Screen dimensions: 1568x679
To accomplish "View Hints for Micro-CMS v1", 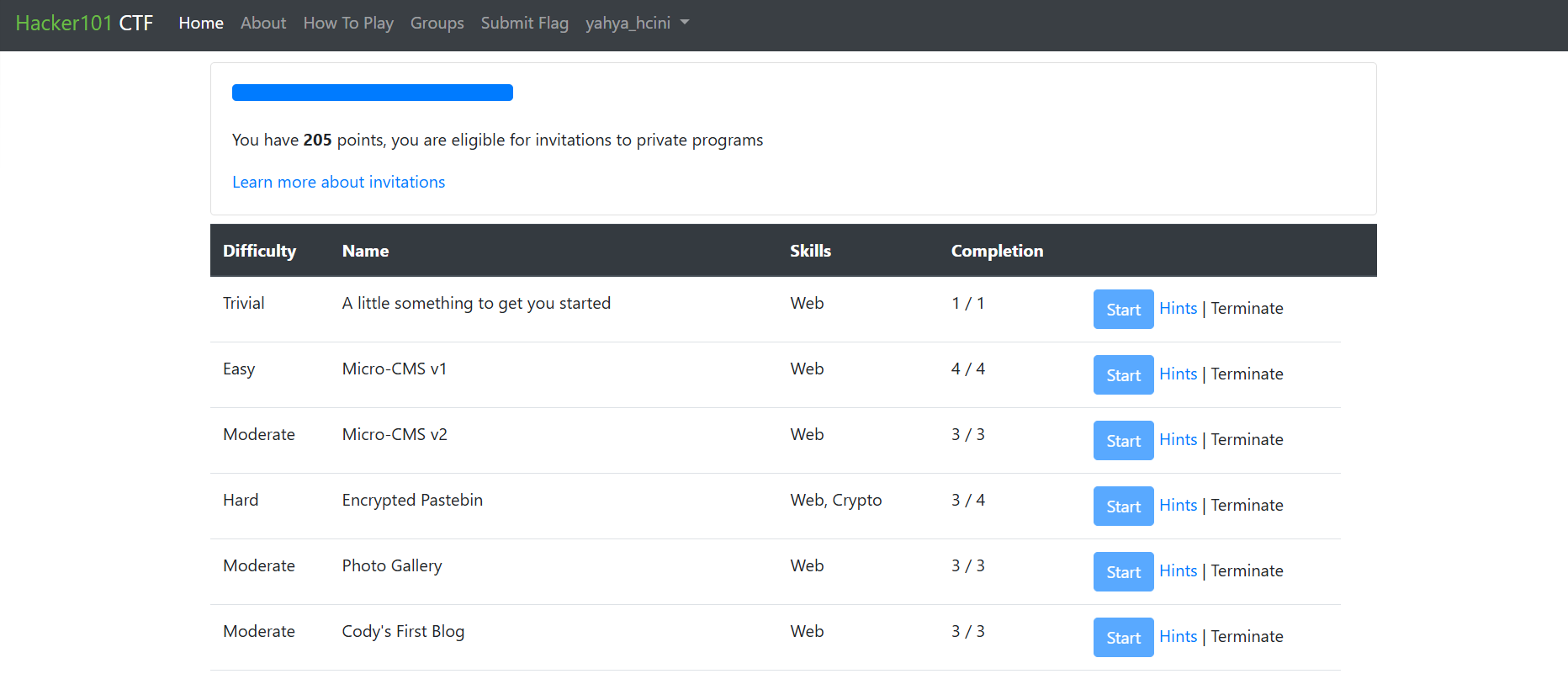I will tap(1178, 374).
